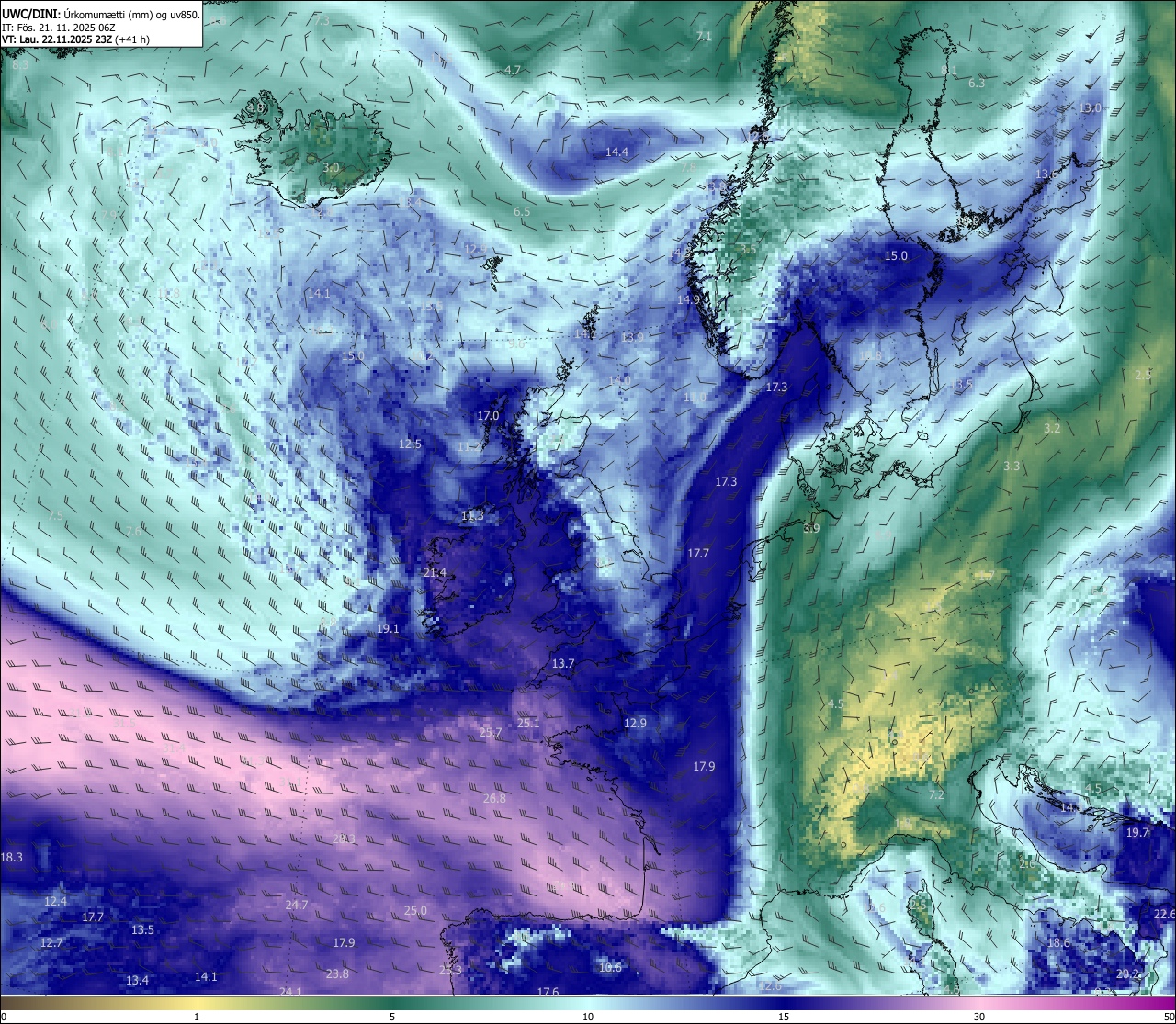The width and height of the screenshot is (1176, 1024).
Task: Click the value '20.2' in the bottom right corner
Action: tap(1127, 974)
